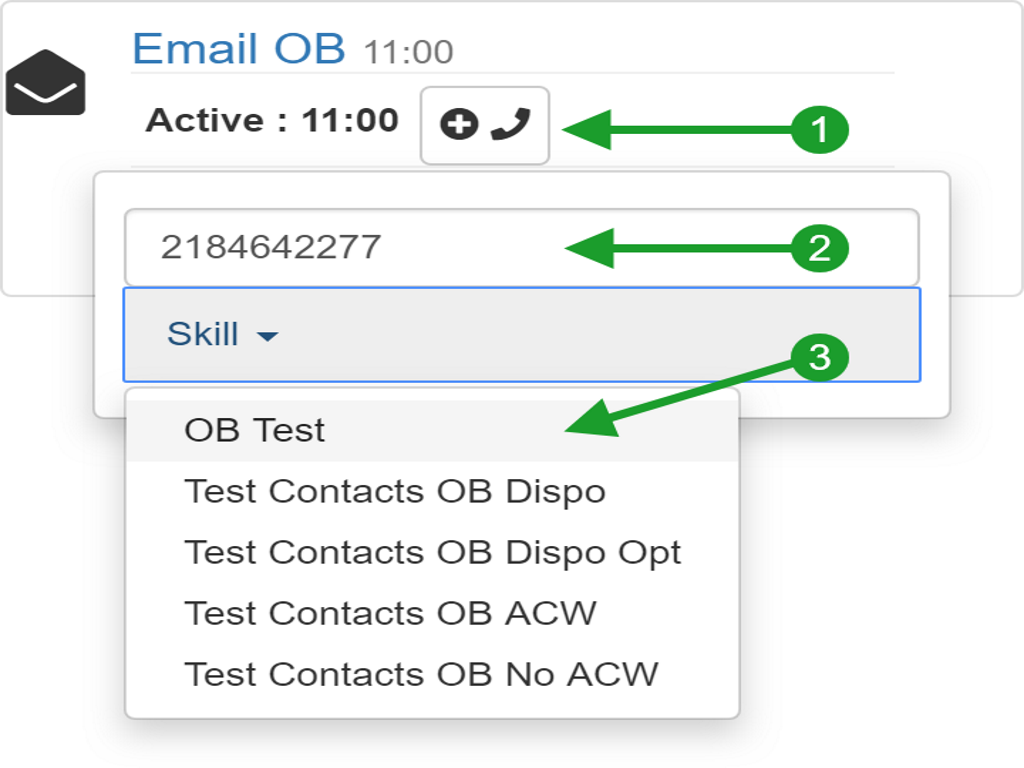Image resolution: width=1024 pixels, height=768 pixels.
Task: Click the phone handset icon
Action: pyautogui.click(x=510, y=125)
